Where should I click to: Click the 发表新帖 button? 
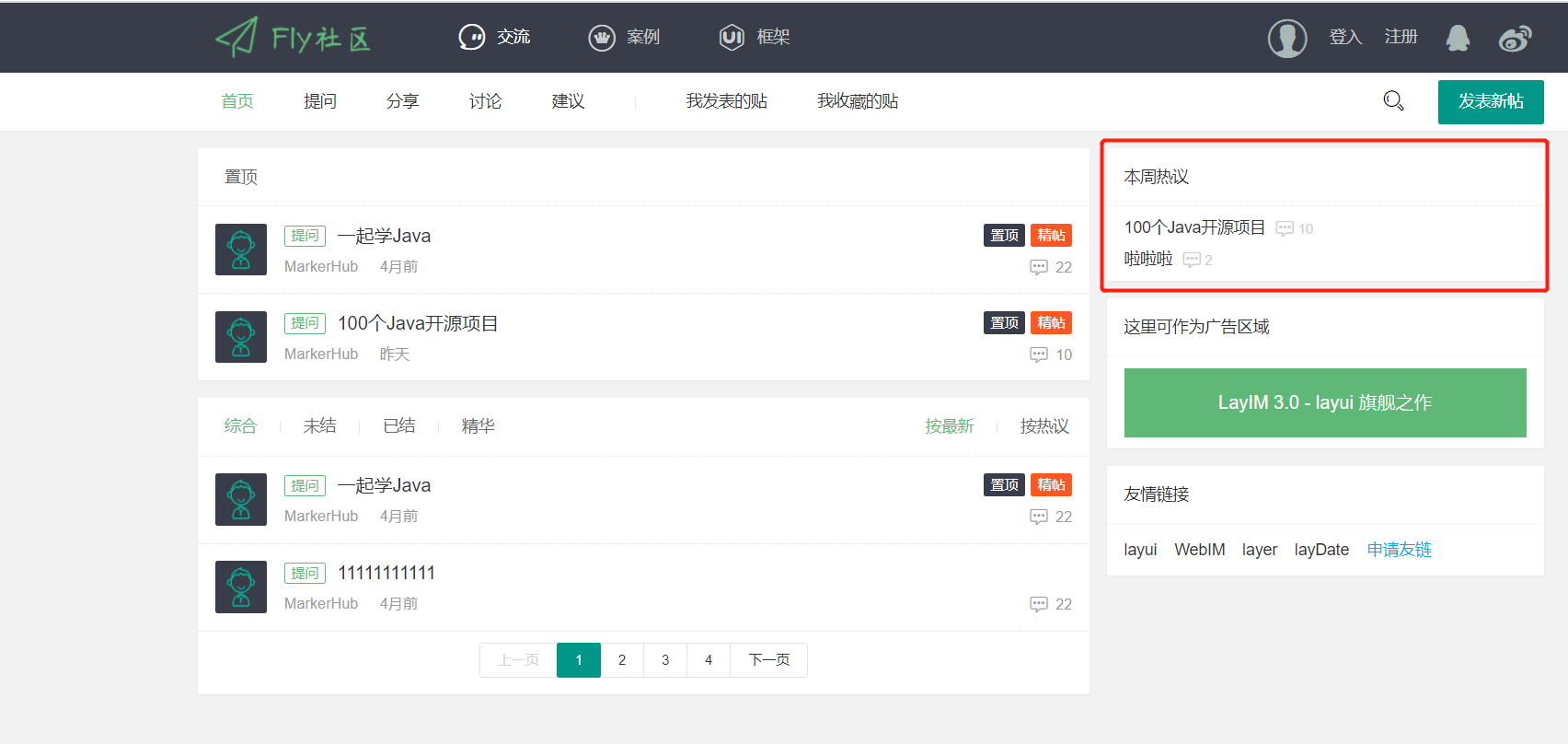click(x=1491, y=101)
